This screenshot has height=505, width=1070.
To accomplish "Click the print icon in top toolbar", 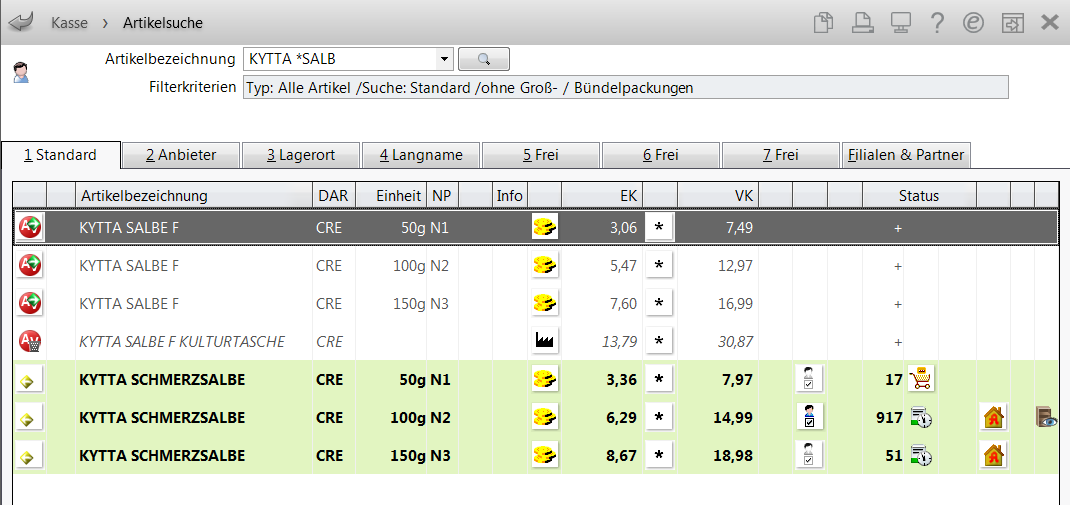I will point(863,23).
